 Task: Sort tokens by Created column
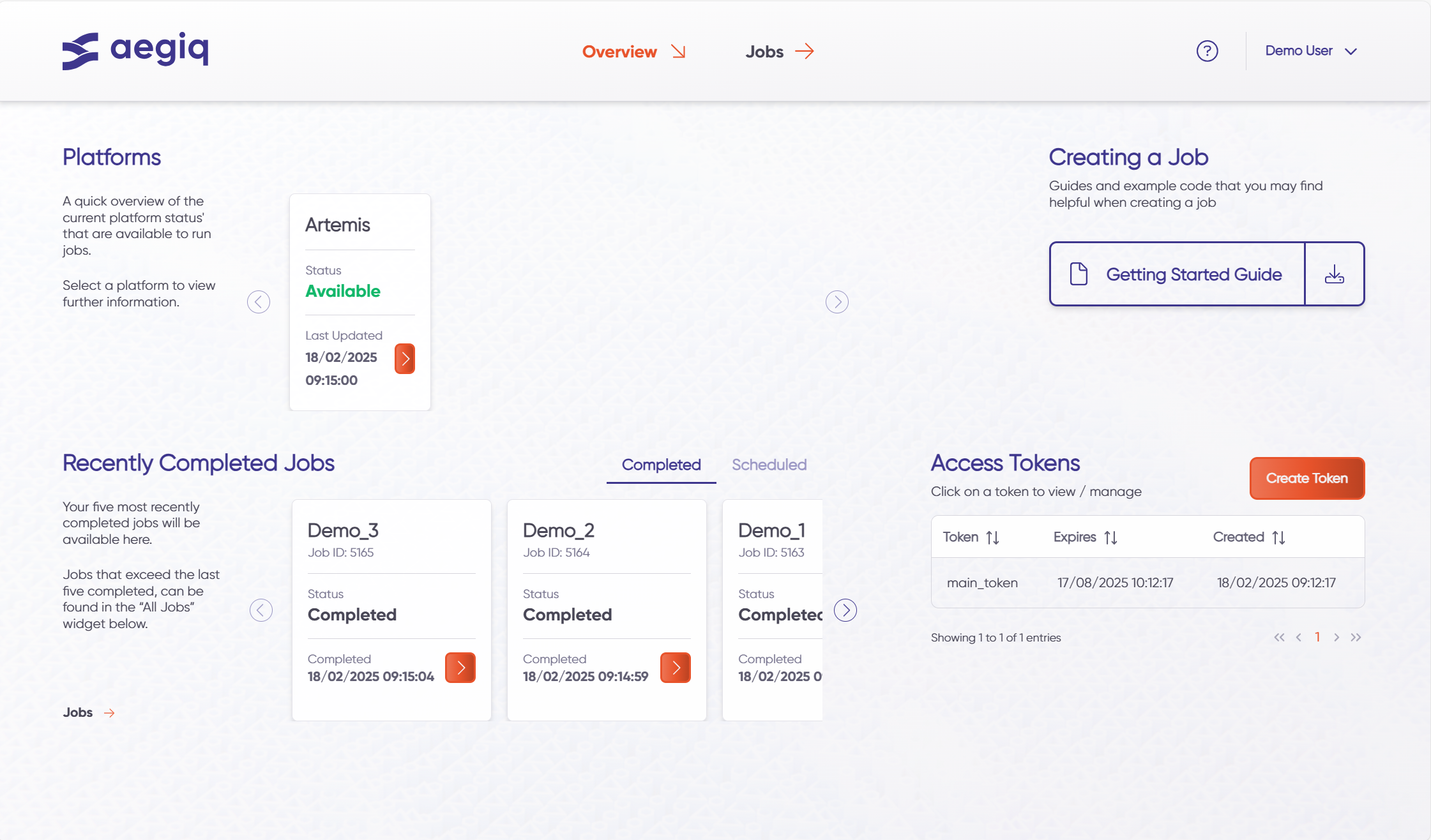[x=1278, y=537]
